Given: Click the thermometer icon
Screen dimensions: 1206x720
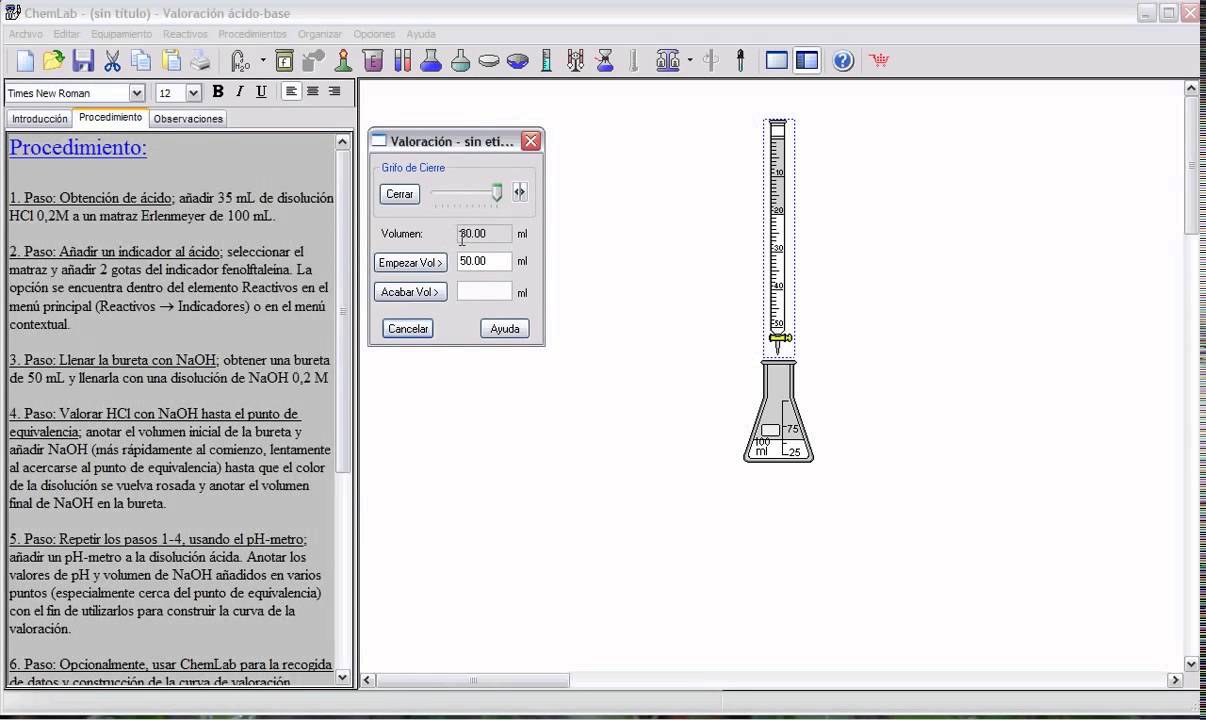Looking at the screenshot, I should pos(633,61).
